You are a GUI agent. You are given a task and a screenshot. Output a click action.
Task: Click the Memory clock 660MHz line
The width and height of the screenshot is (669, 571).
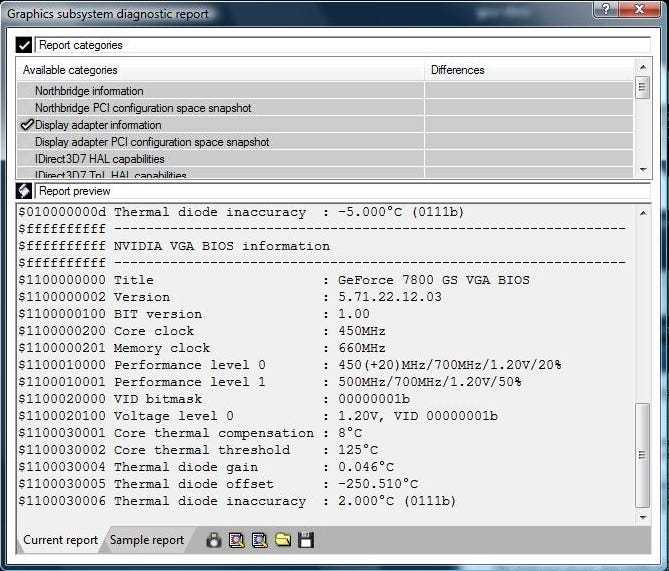202,348
